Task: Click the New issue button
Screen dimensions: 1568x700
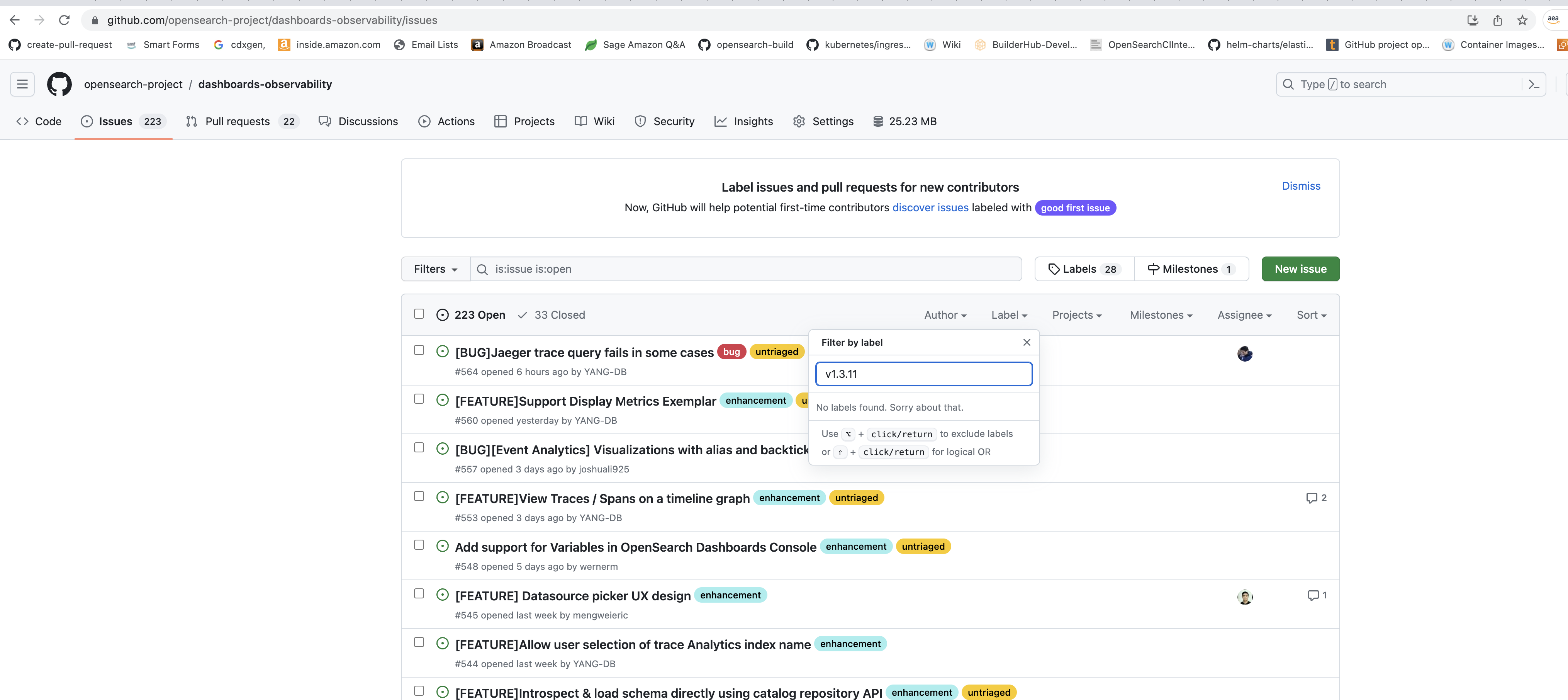Action: [1300, 268]
